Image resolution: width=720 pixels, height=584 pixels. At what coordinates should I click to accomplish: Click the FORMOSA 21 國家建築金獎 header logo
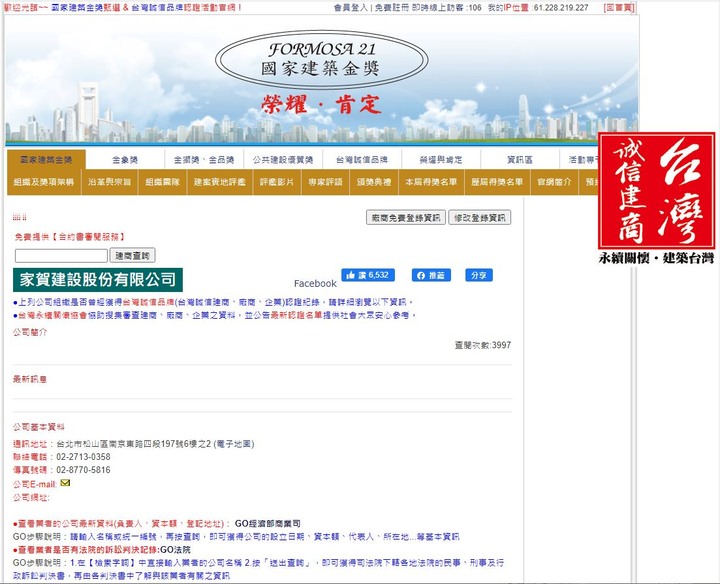pos(322,60)
